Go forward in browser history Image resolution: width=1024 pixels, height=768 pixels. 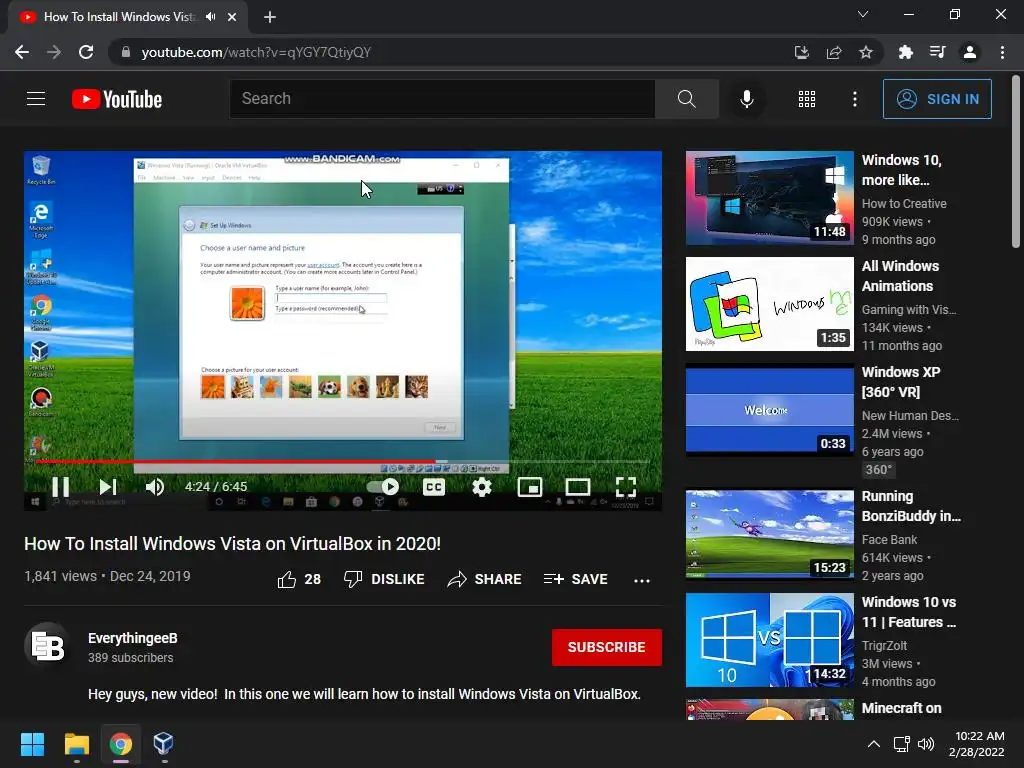tap(54, 52)
